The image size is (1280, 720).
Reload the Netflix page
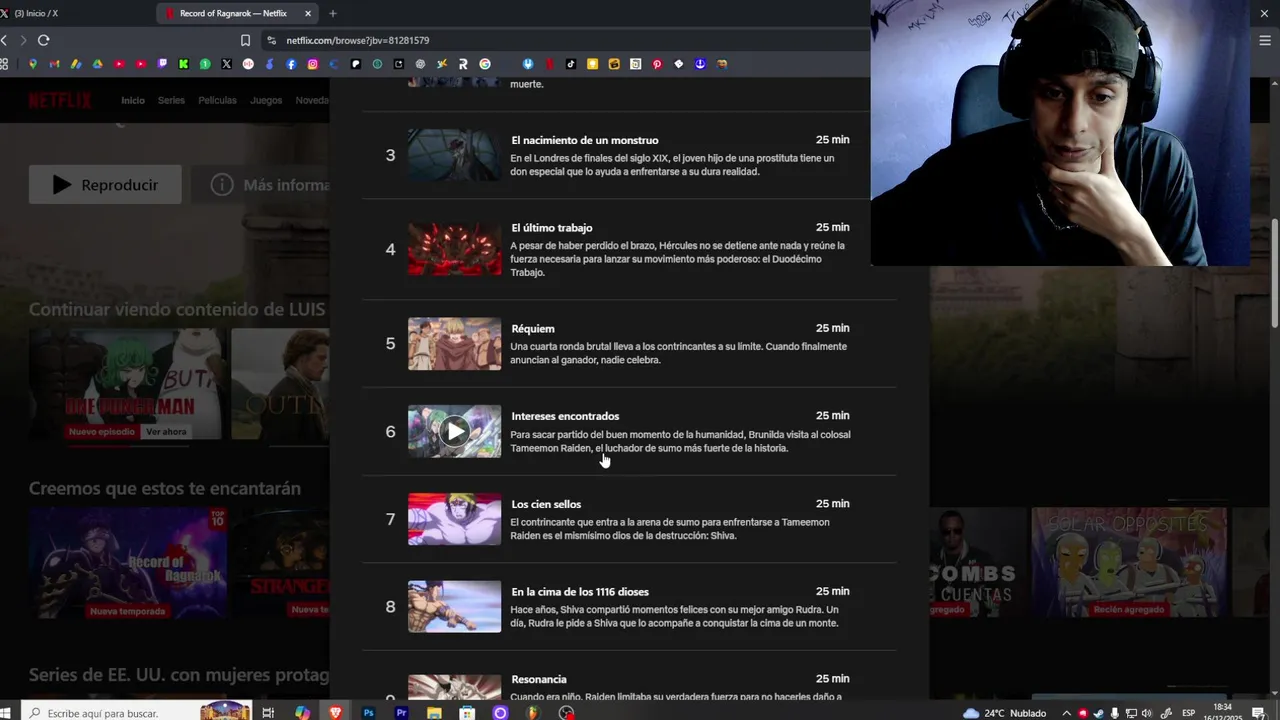pyautogui.click(x=43, y=40)
